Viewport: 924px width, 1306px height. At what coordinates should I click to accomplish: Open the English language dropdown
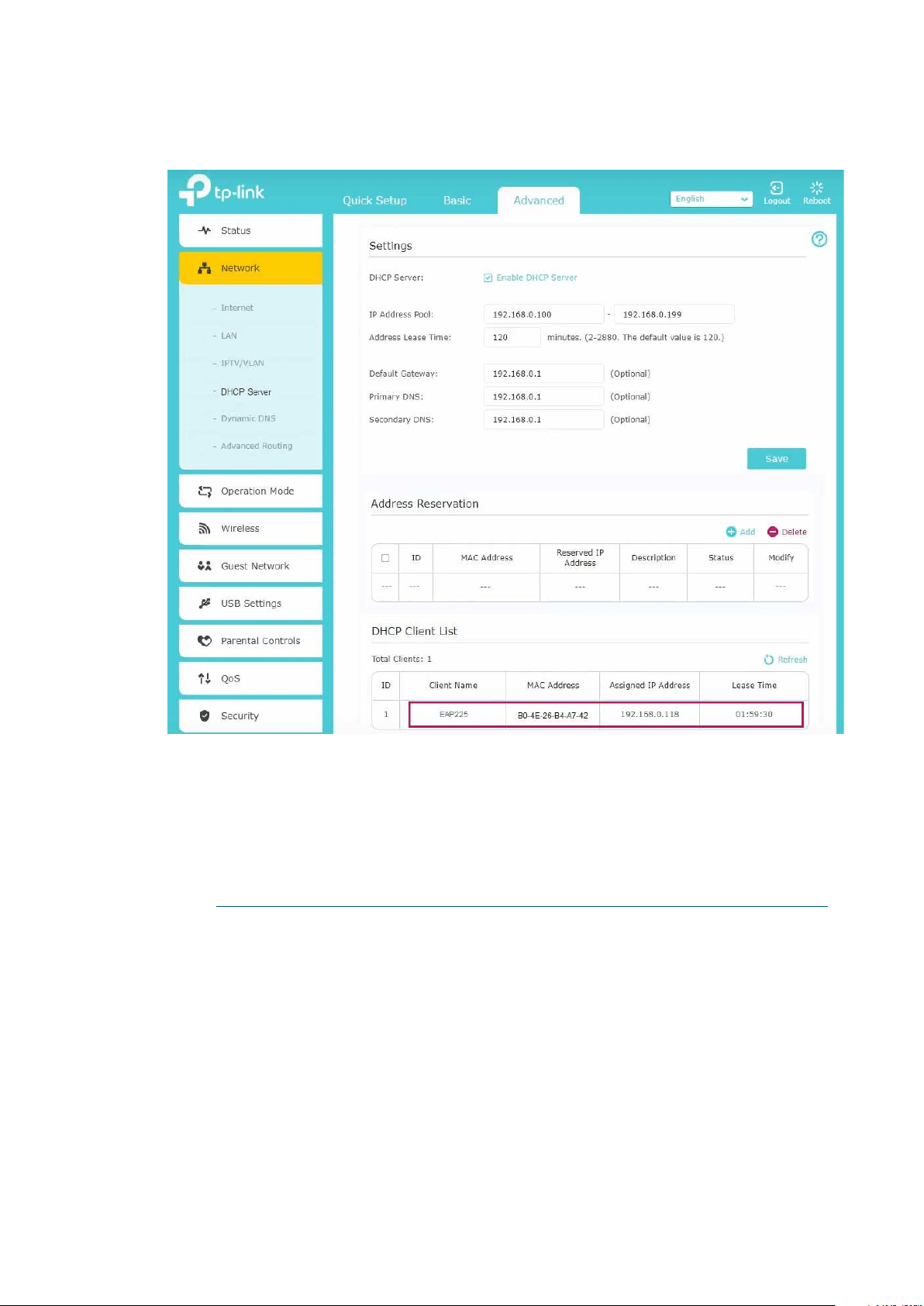(711, 199)
